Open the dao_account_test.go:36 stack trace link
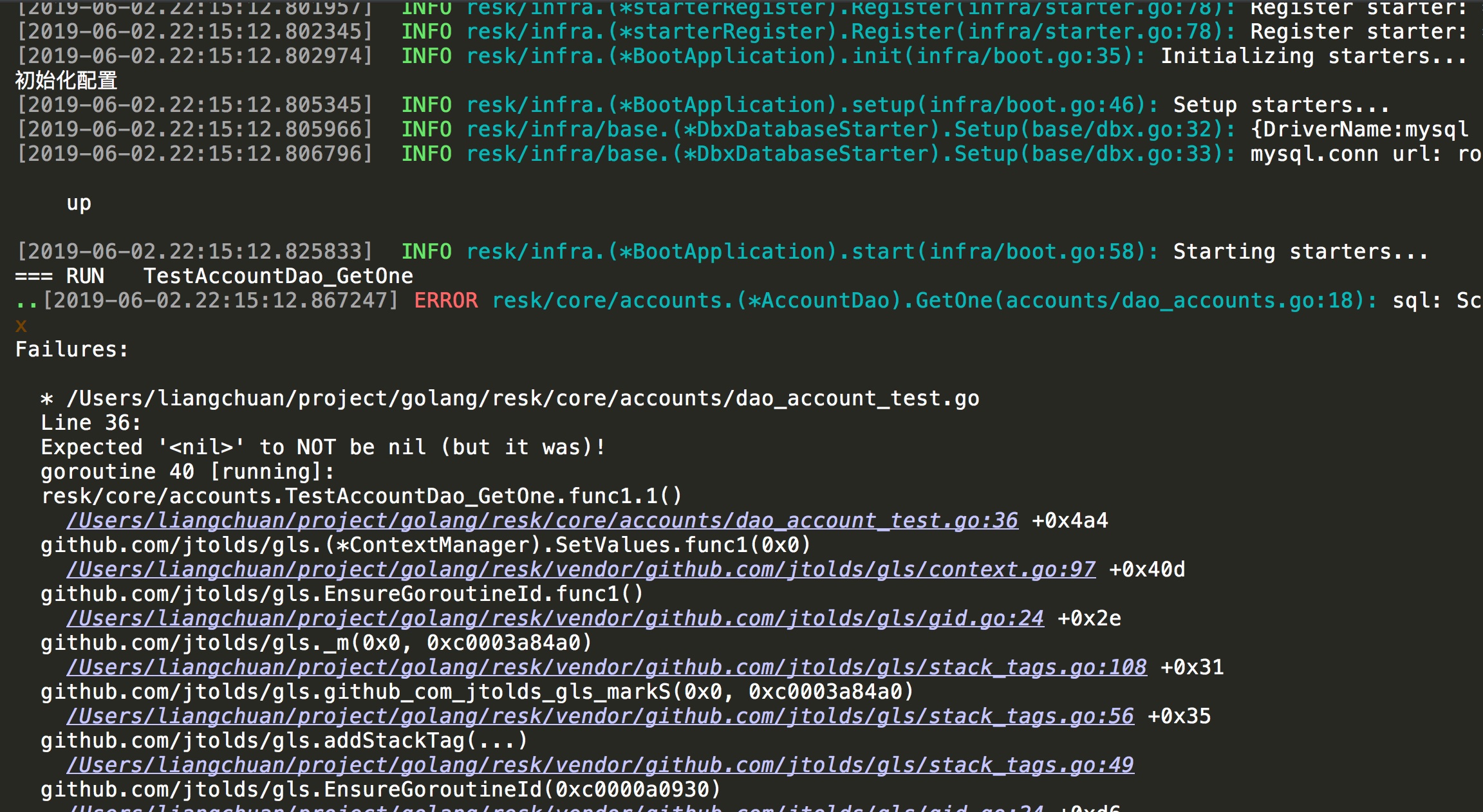 click(542, 520)
